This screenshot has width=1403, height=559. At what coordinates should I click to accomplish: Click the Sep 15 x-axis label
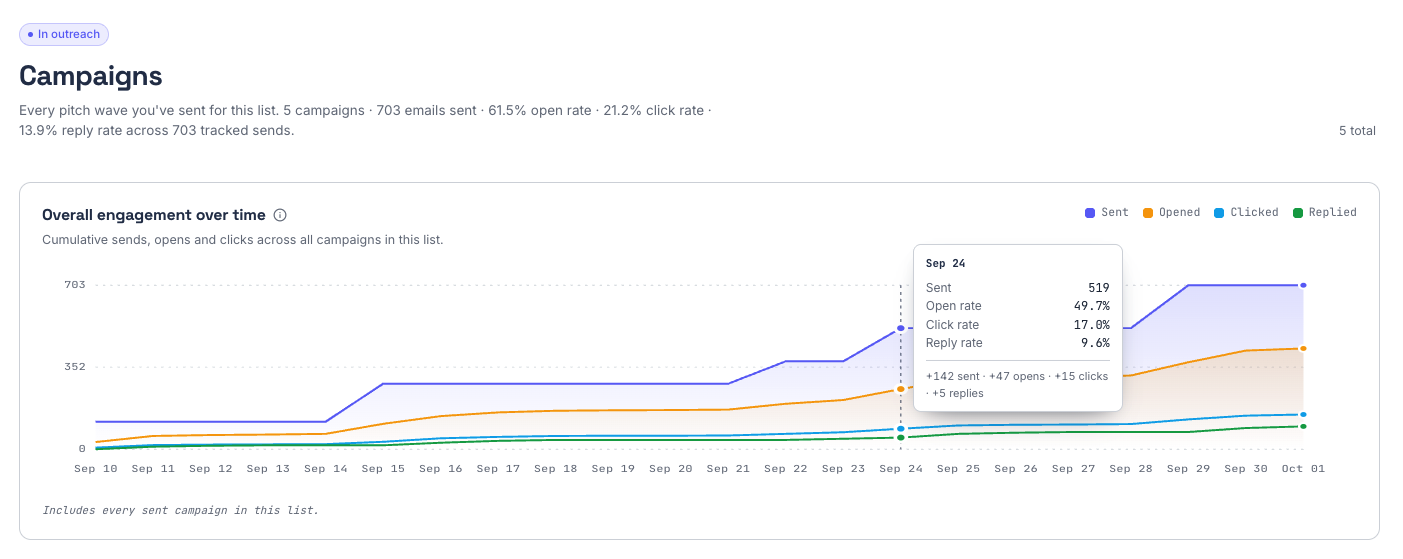click(385, 468)
